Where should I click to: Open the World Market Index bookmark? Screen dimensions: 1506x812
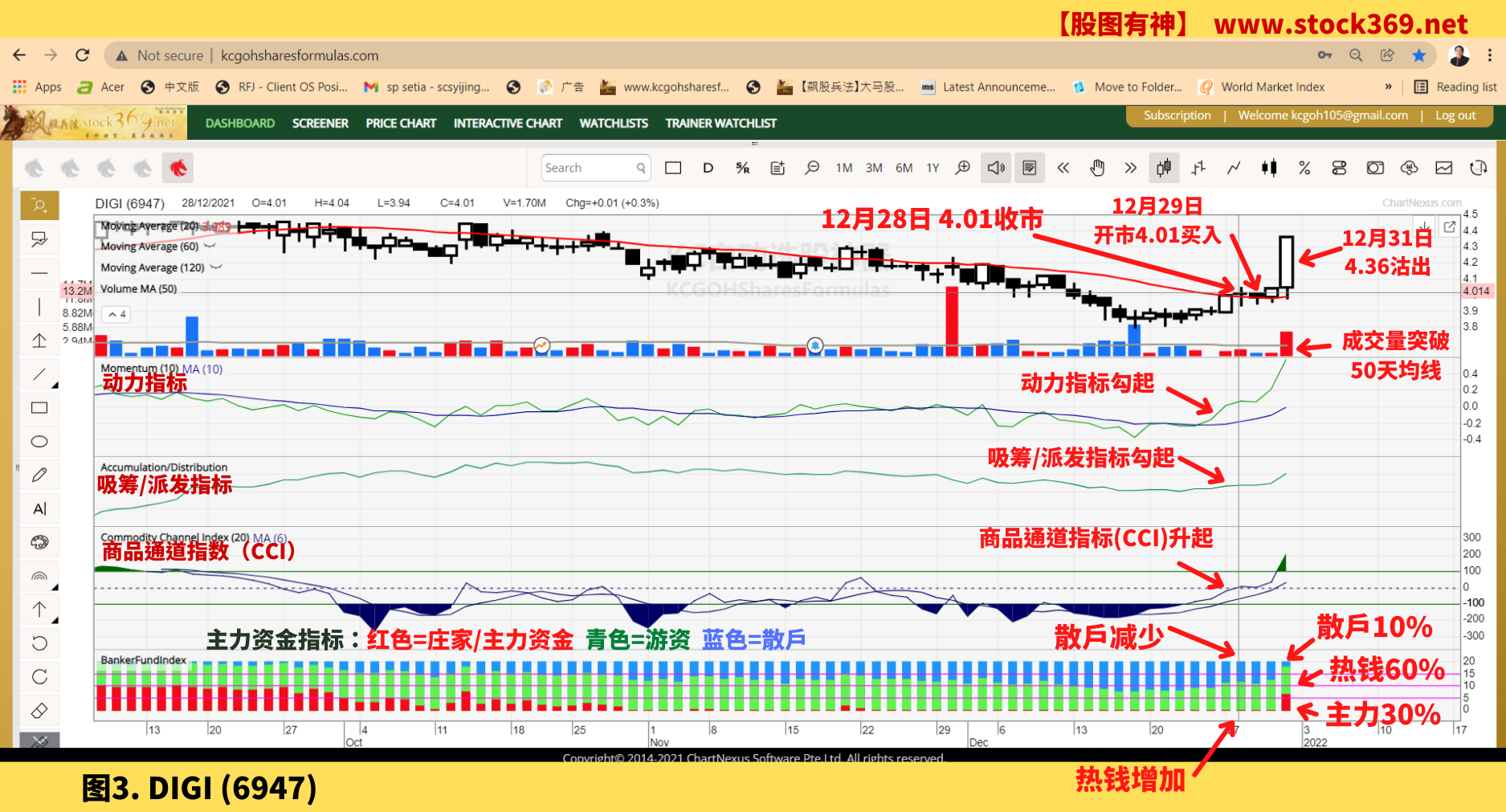coord(1261,87)
